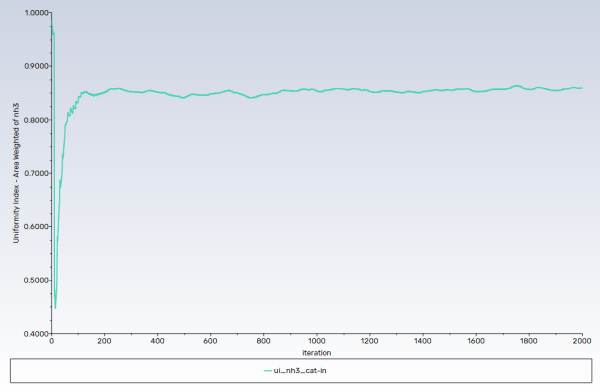Screen dimensions: 600x392
Task: Click the 0.9000 y-axis label
Action: [36, 66]
